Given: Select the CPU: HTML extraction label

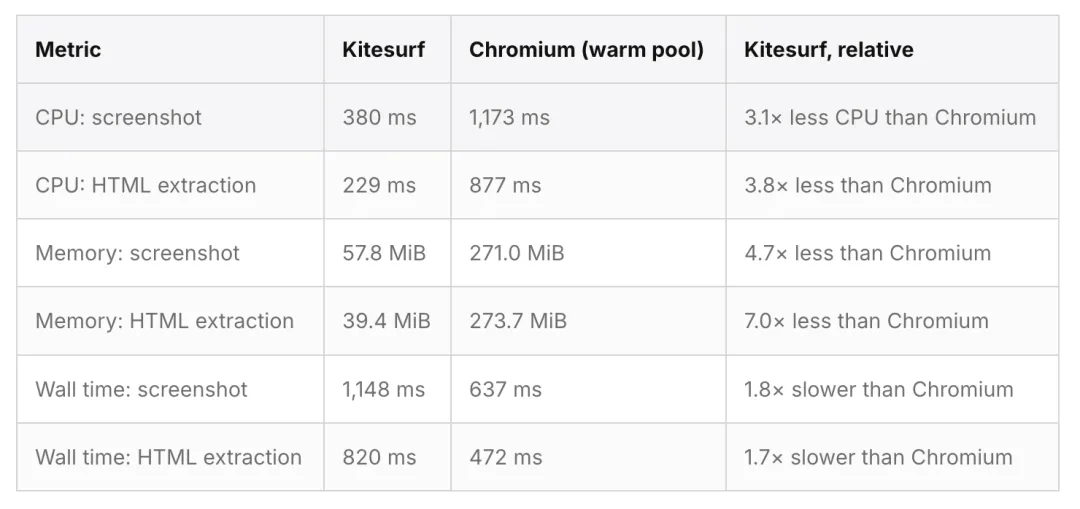Looking at the screenshot, I should tap(145, 185).
